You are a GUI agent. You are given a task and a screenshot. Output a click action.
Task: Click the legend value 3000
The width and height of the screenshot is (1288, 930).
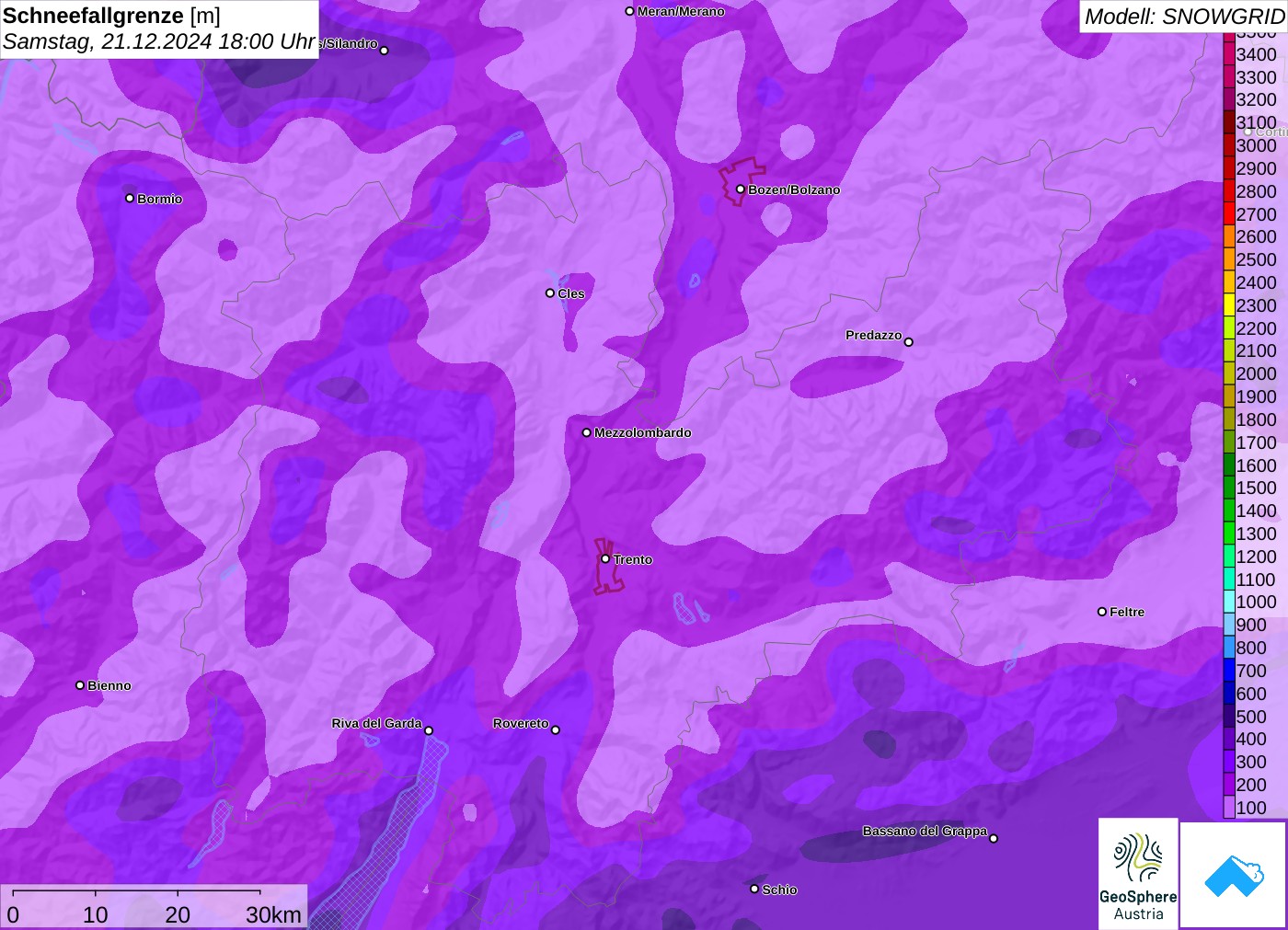tap(1257, 145)
